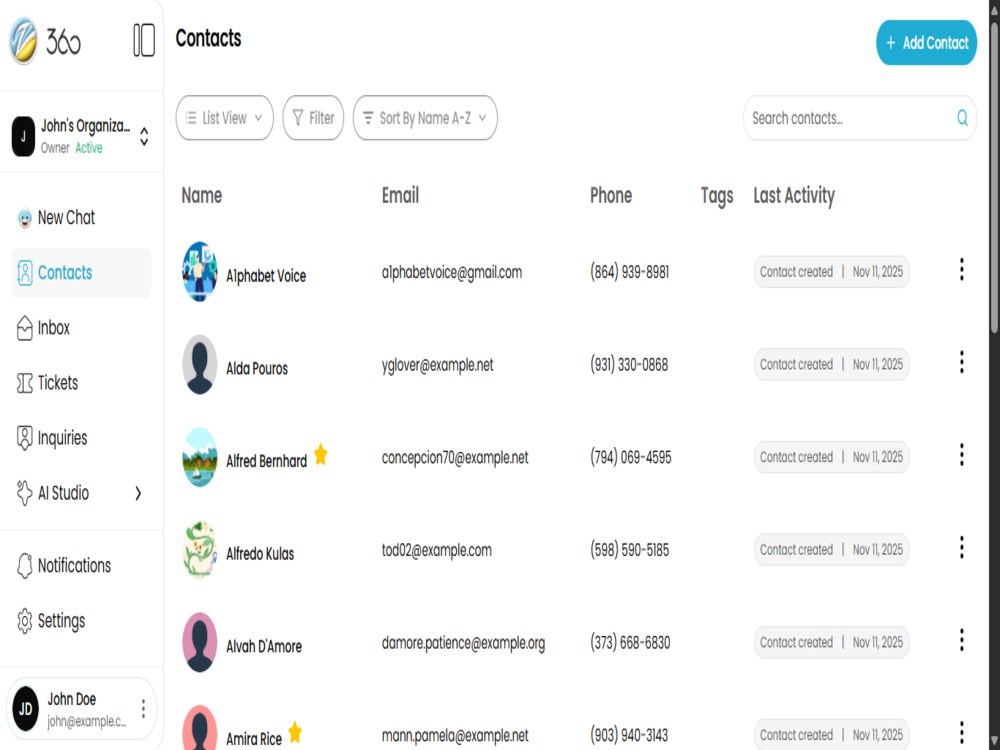
Task: Open Notifications page
Action: 82,566
